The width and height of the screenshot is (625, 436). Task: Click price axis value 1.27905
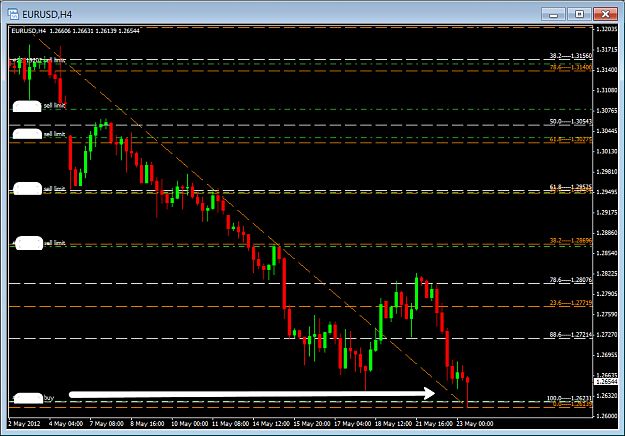click(x=607, y=294)
